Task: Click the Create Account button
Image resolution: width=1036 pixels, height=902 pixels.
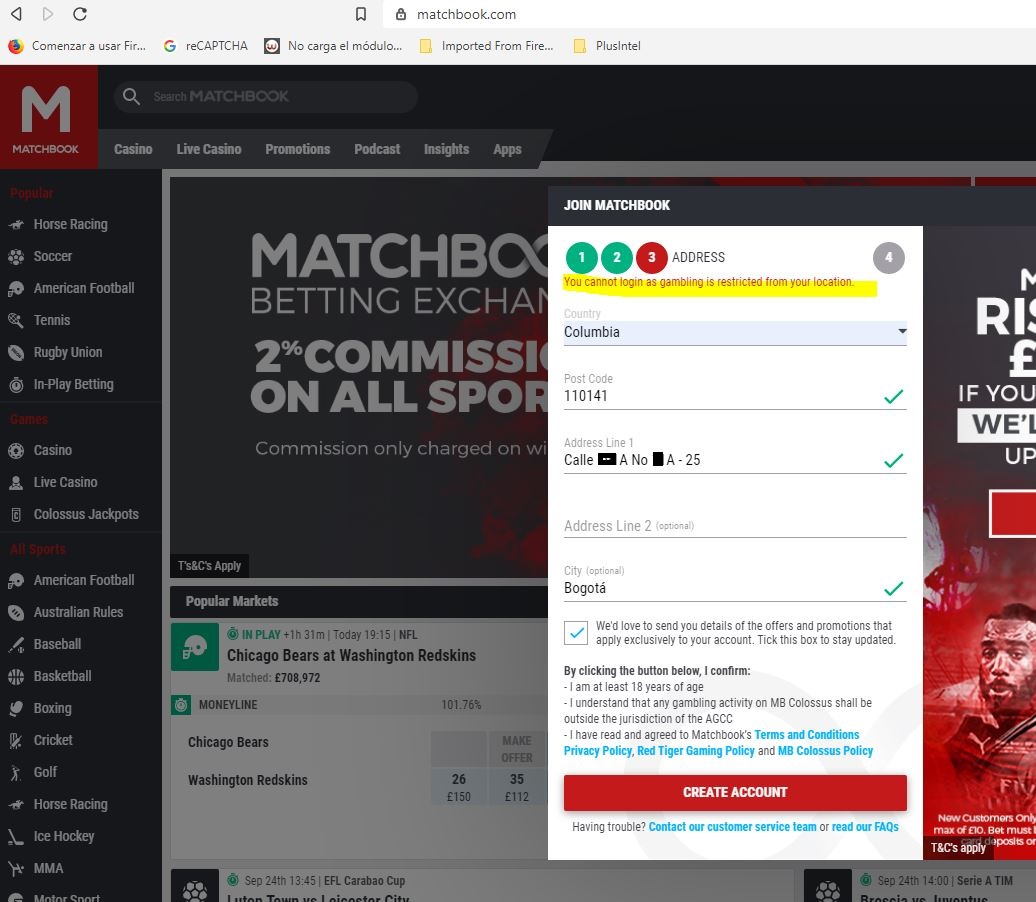Action: click(x=735, y=792)
